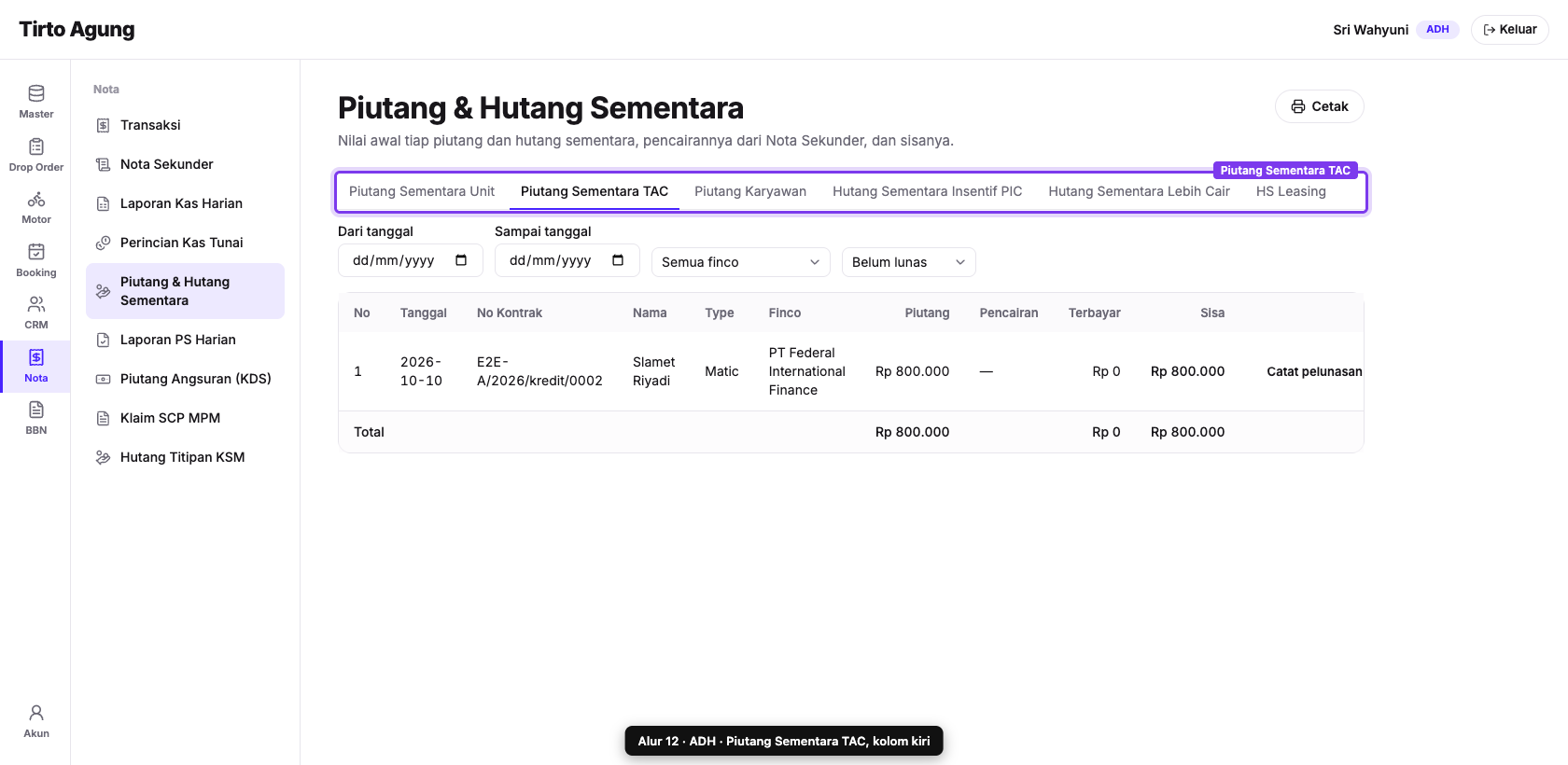Screen dimensions: 1568x765
Task: Click PT Federal International Finance cell
Action: 807,371
